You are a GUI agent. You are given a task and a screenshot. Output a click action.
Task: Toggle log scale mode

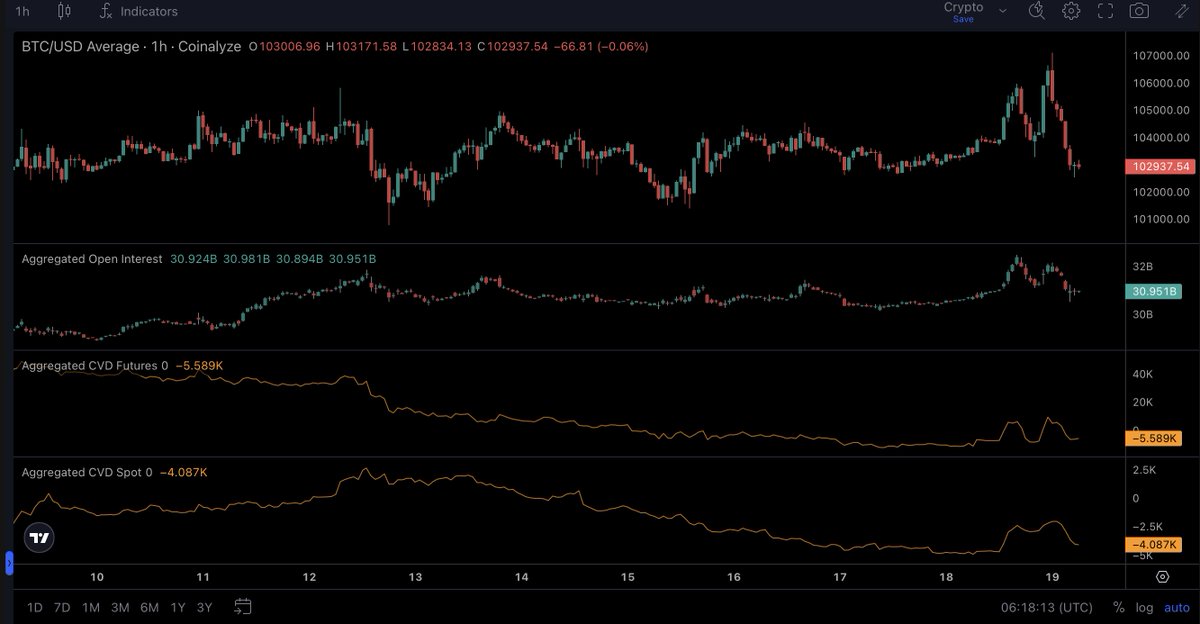pyautogui.click(x=1144, y=607)
